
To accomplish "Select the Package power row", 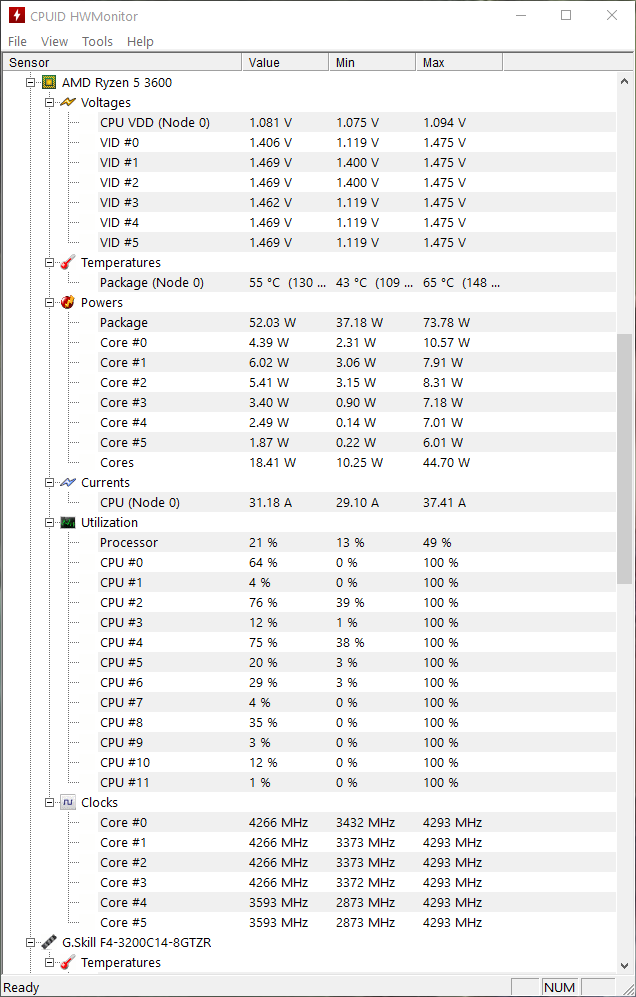I will point(356,322).
